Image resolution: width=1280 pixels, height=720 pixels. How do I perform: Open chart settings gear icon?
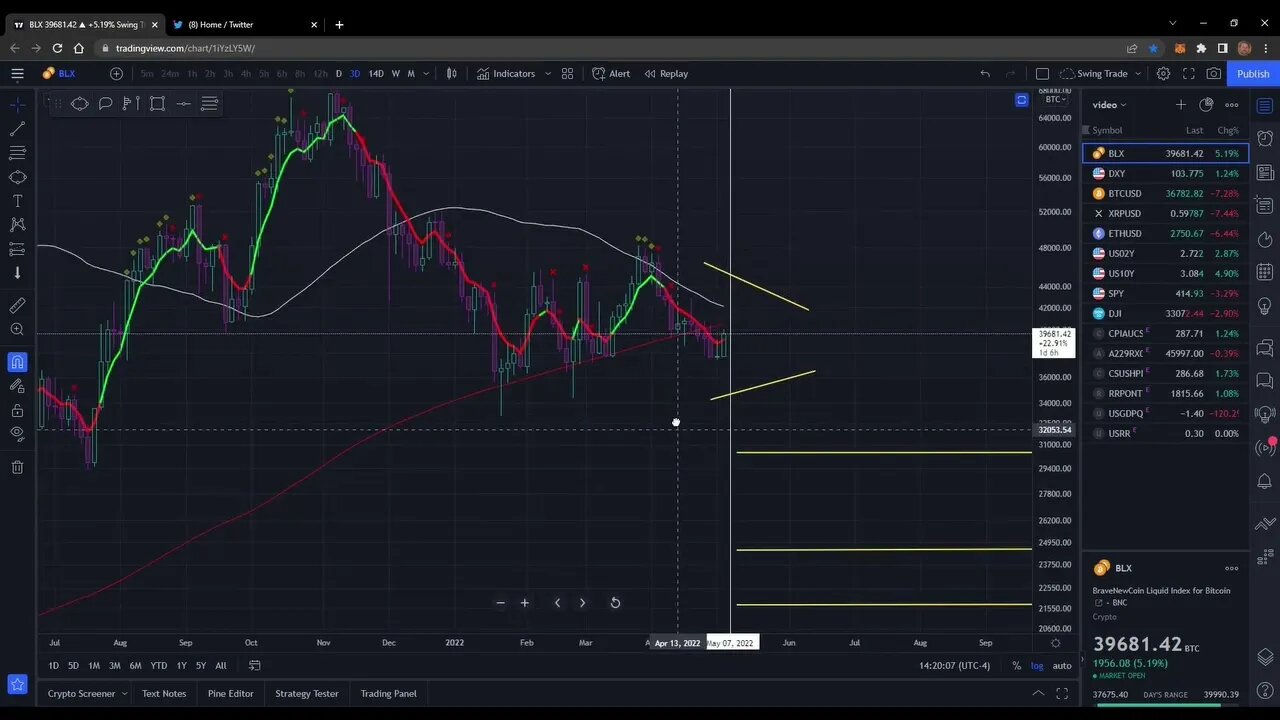pos(1163,73)
